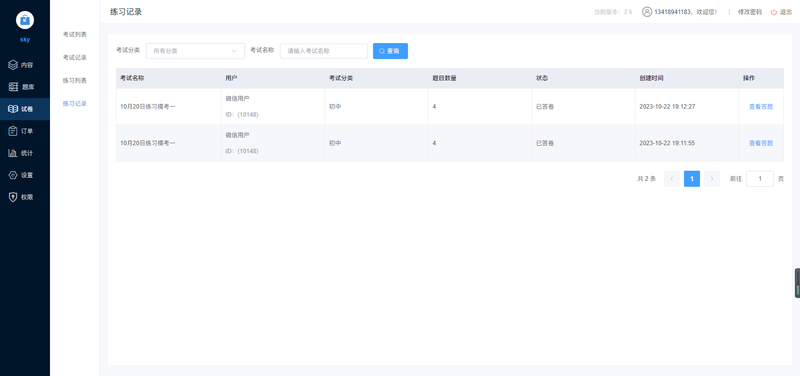Click the 退出 power icon
Screen dimensions: 800x376
tap(773, 12)
